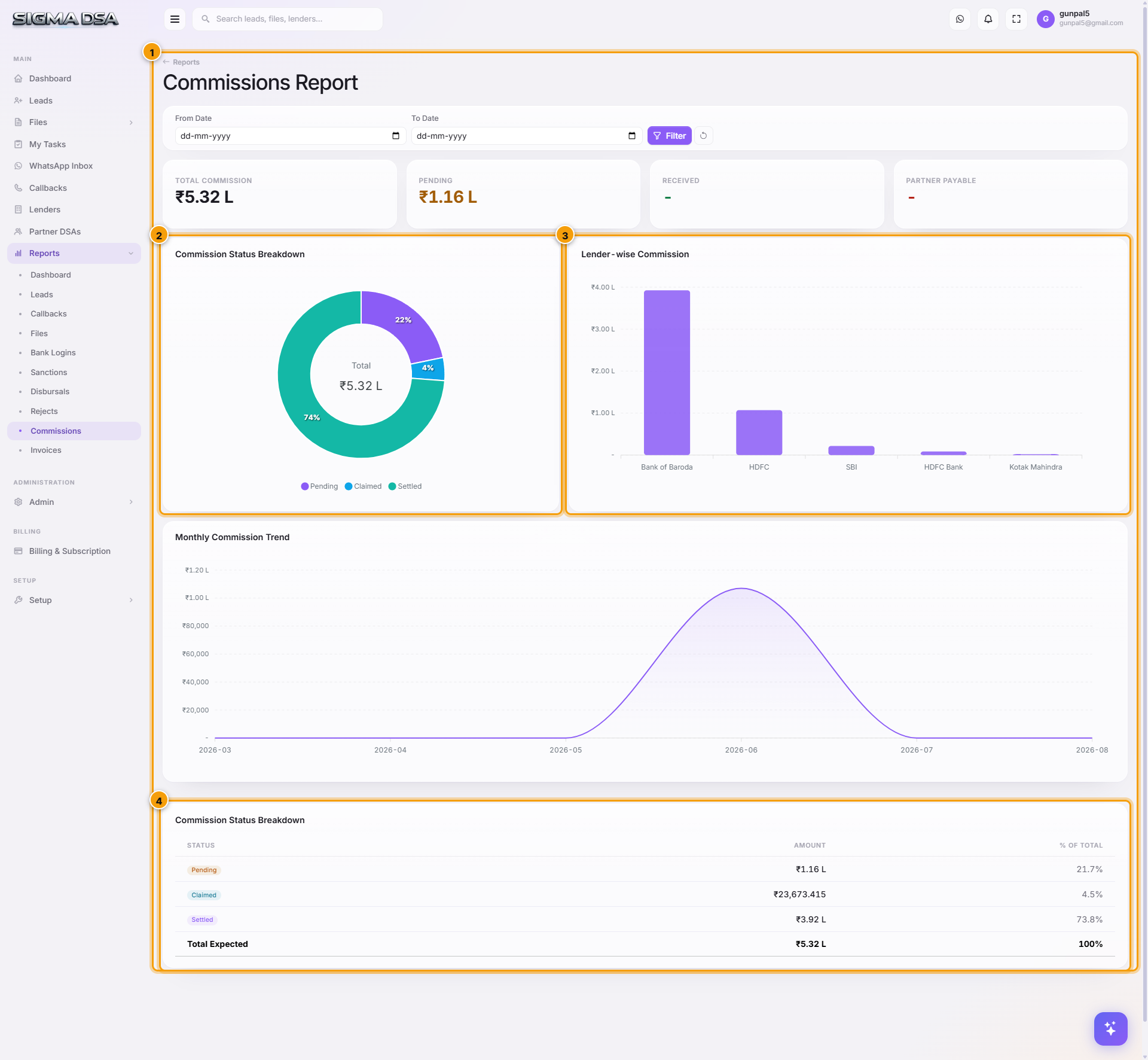Focus the From Date field
The image size is (1148, 1060).
point(290,136)
